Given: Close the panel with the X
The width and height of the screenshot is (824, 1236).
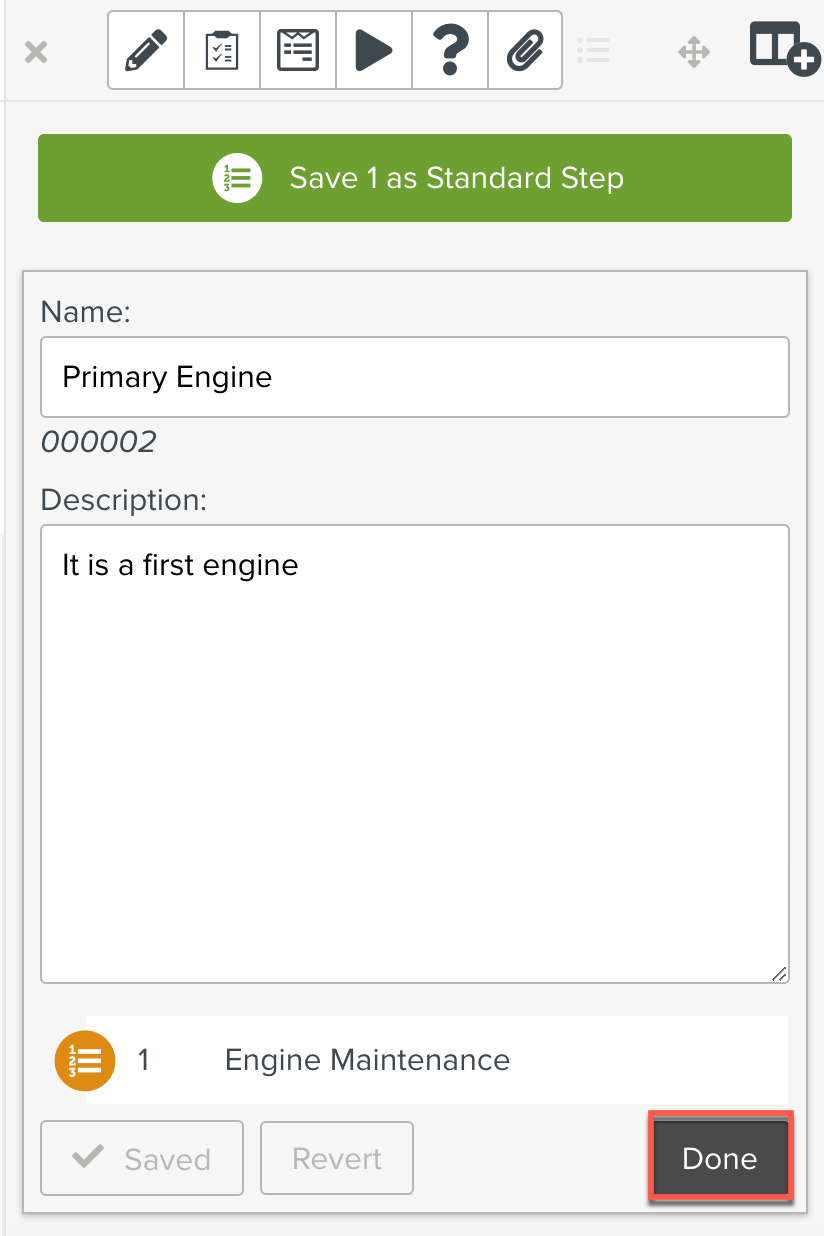Looking at the screenshot, I should click(x=36, y=52).
